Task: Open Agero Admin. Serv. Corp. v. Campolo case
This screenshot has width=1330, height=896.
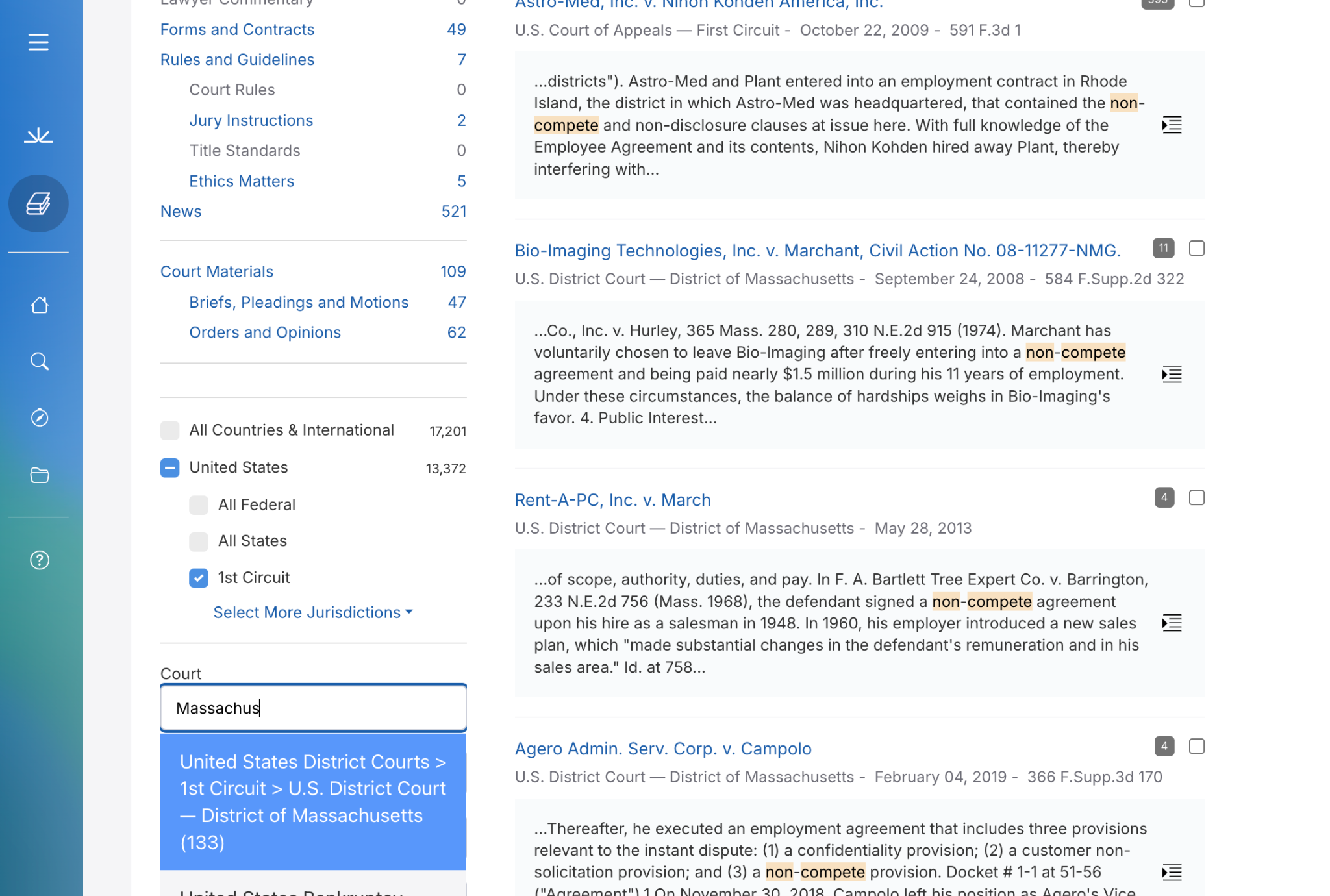Action: tap(663, 748)
